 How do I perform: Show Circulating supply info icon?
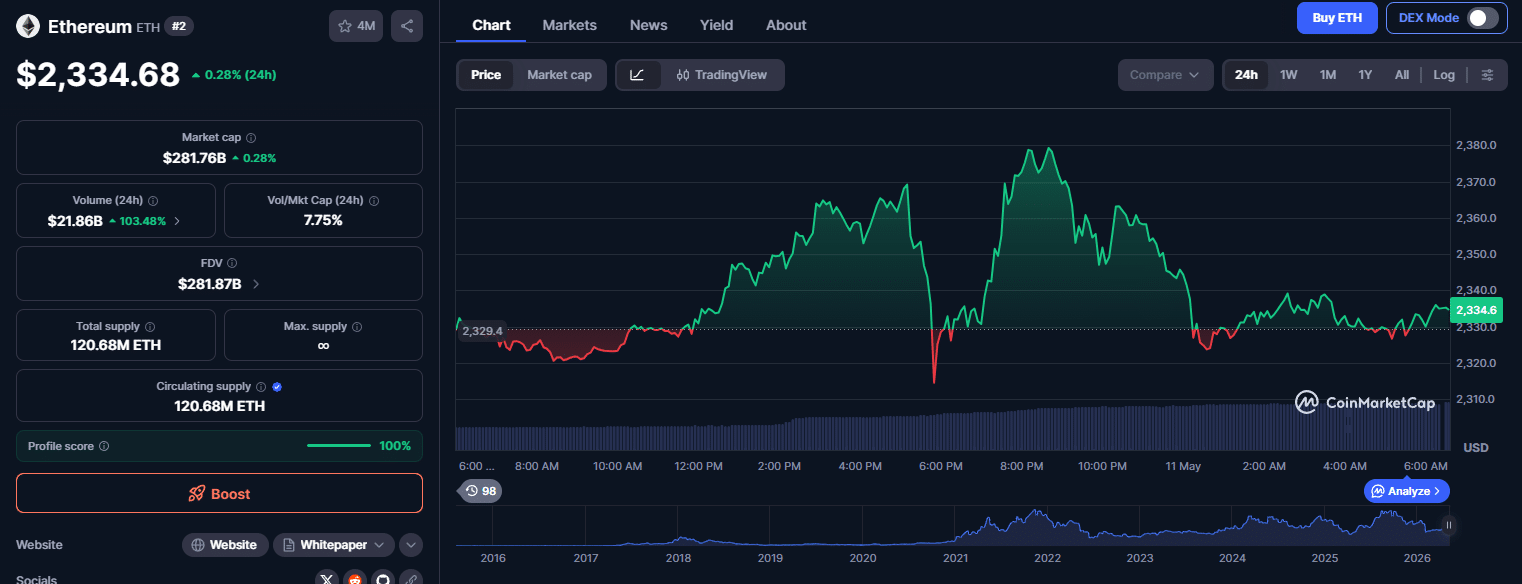click(x=261, y=387)
